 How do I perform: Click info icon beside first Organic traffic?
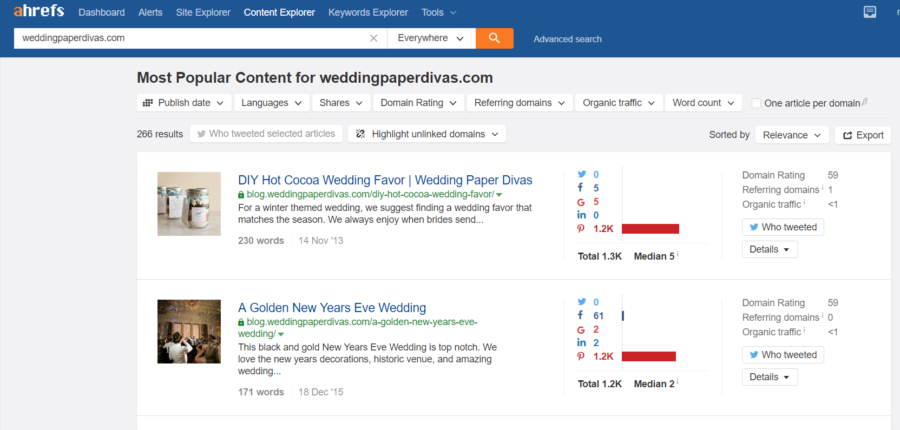tap(804, 202)
